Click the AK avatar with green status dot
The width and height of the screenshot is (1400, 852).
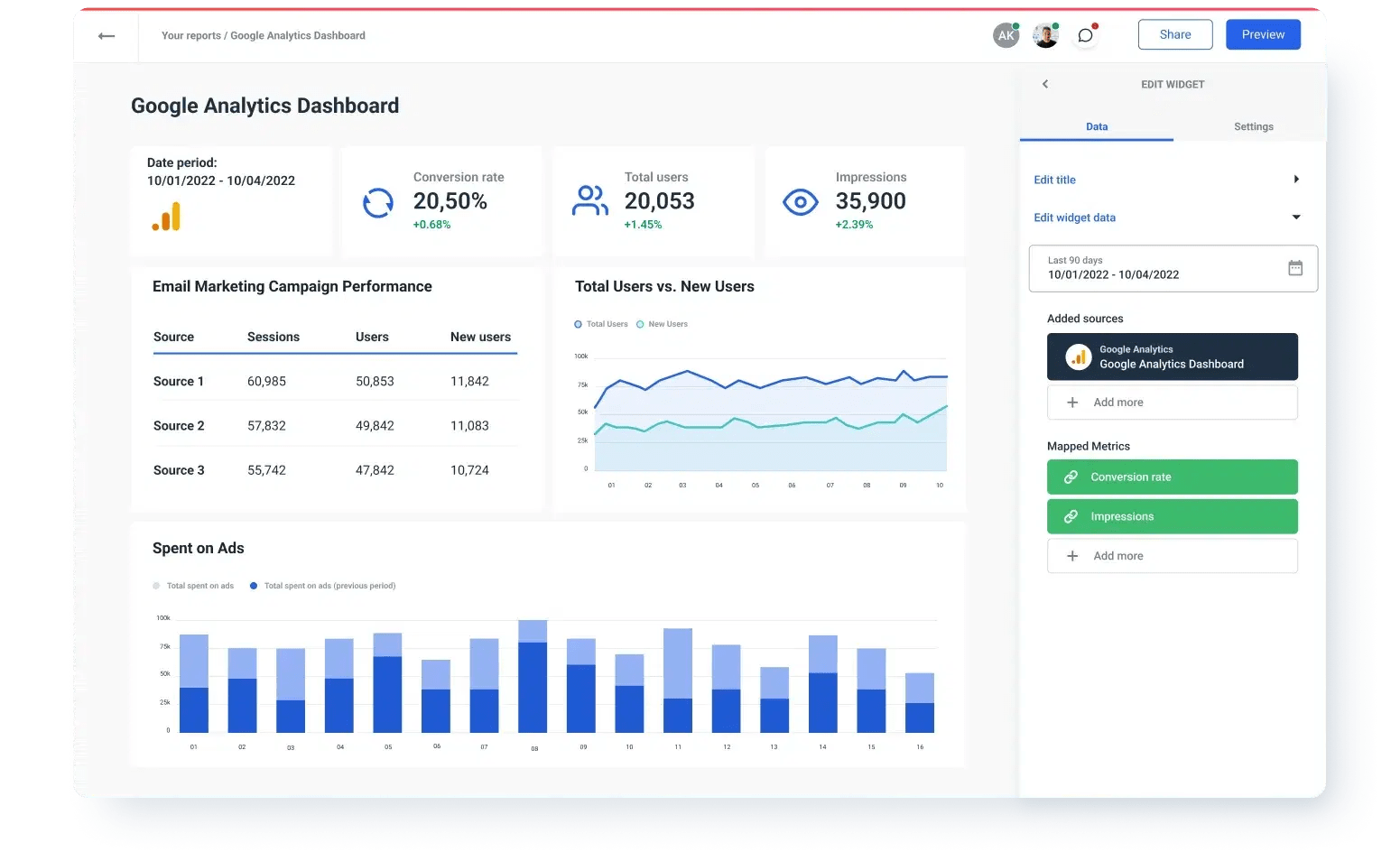(1006, 34)
